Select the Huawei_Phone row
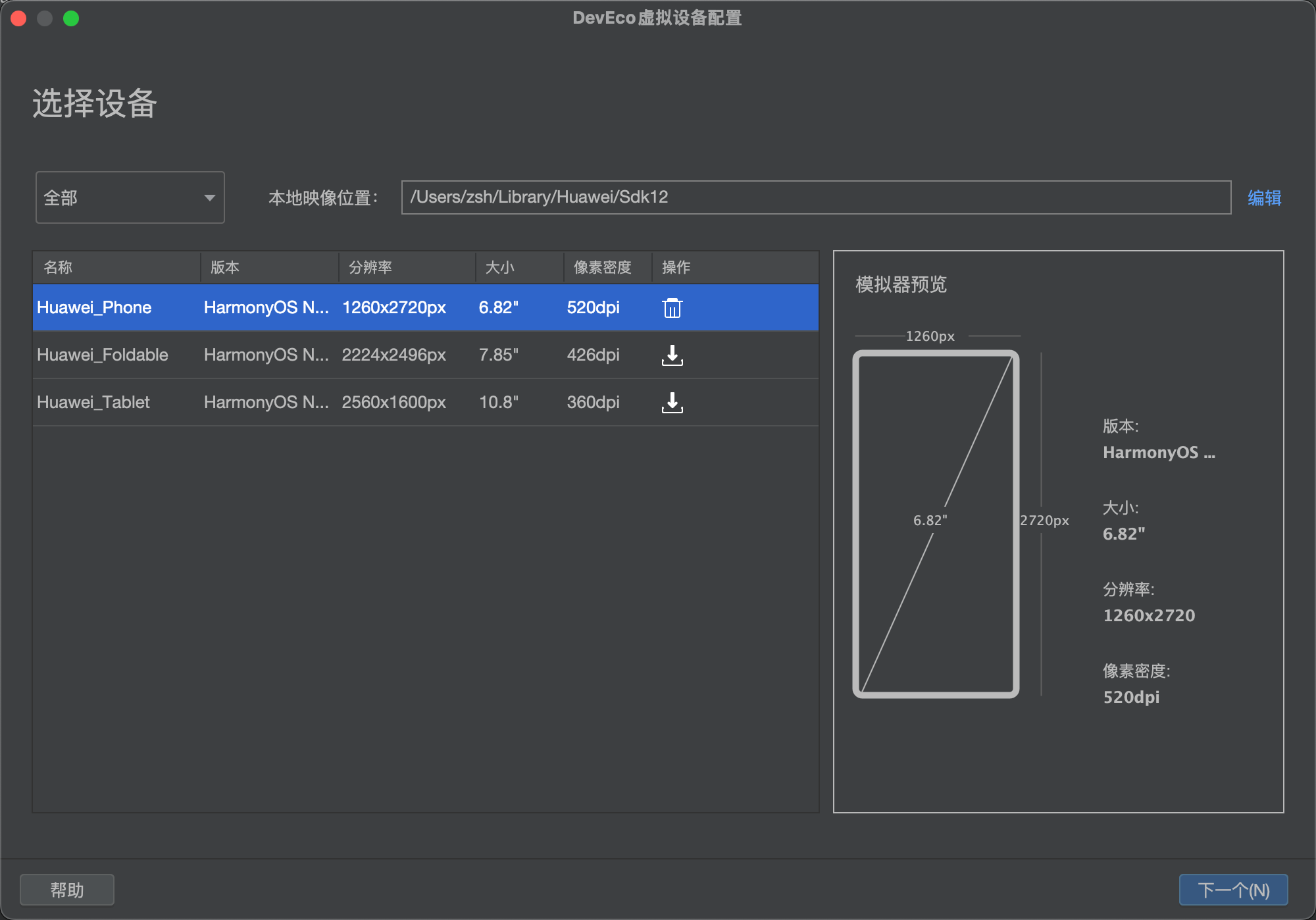This screenshot has width=1316, height=920. click(x=94, y=307)
